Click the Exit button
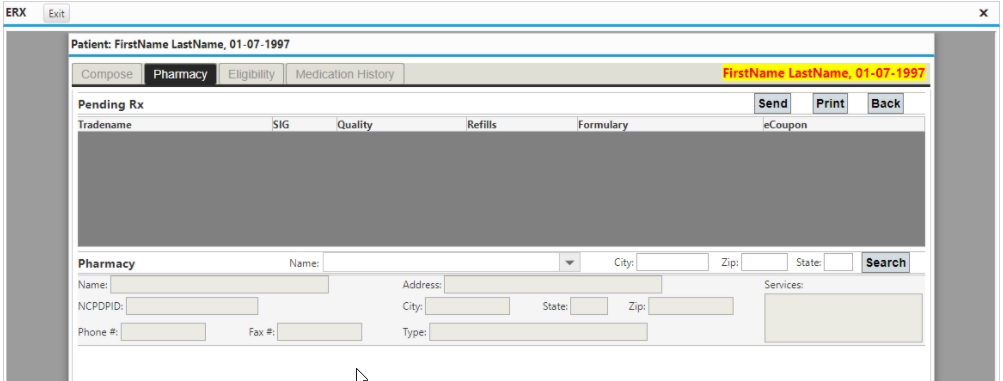1003x381 pixels. [57, 13]
